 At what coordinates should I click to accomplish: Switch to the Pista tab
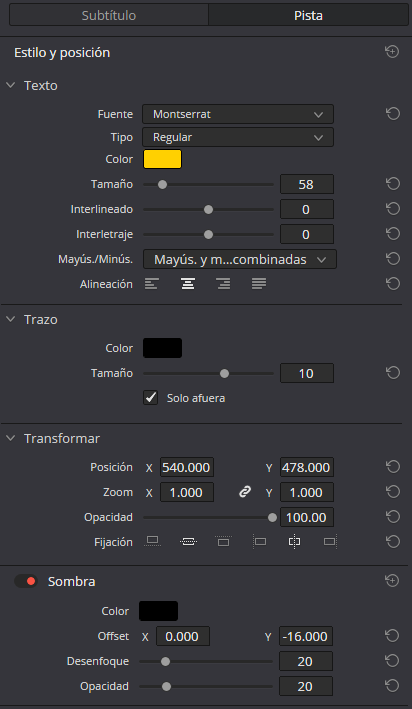tap(308, 15)
